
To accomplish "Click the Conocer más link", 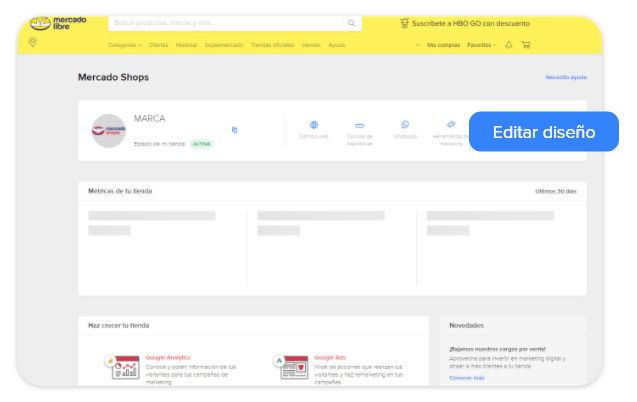I will 467,378.
